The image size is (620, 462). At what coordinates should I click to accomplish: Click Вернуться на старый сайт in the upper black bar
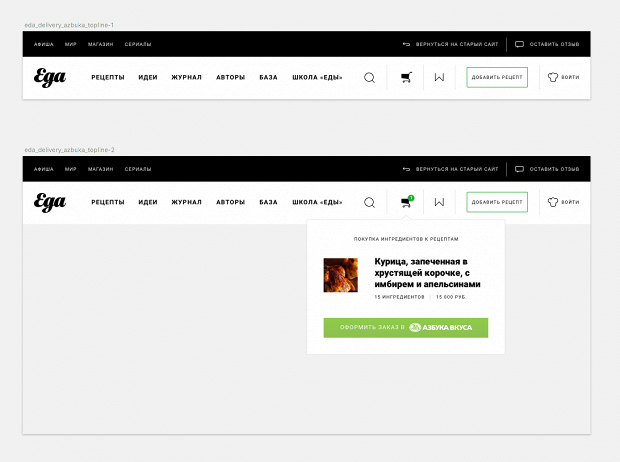coord(450,44)
